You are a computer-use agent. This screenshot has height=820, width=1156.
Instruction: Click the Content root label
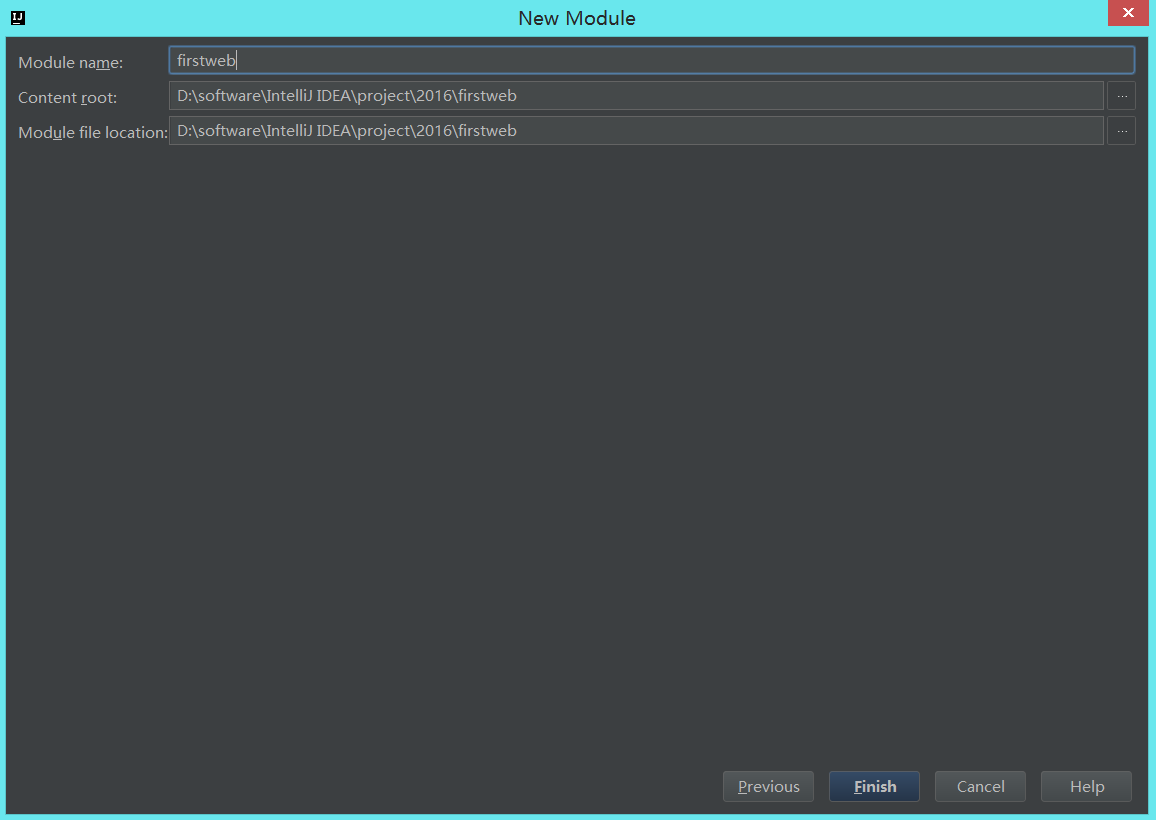click(68, 97)
